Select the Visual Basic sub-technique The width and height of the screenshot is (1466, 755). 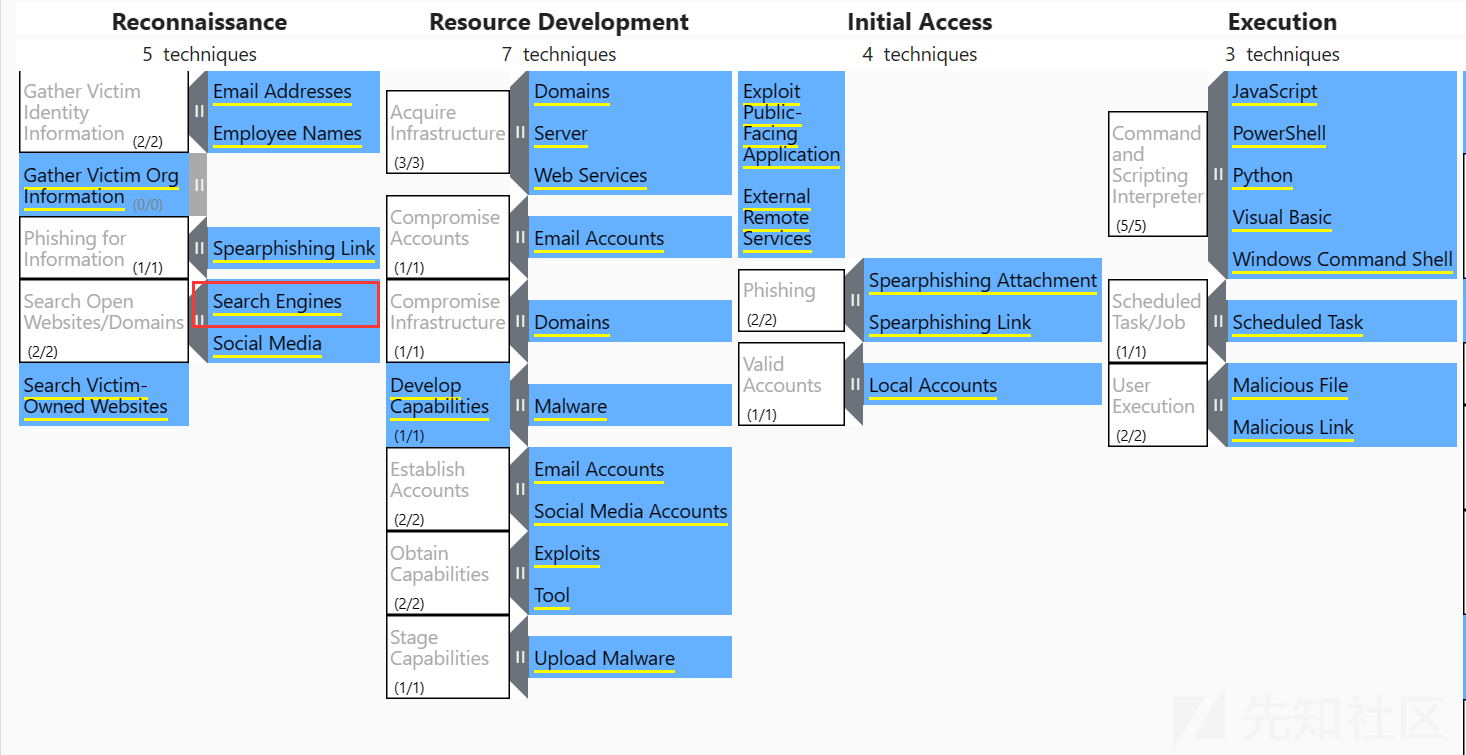point(1342,217)
